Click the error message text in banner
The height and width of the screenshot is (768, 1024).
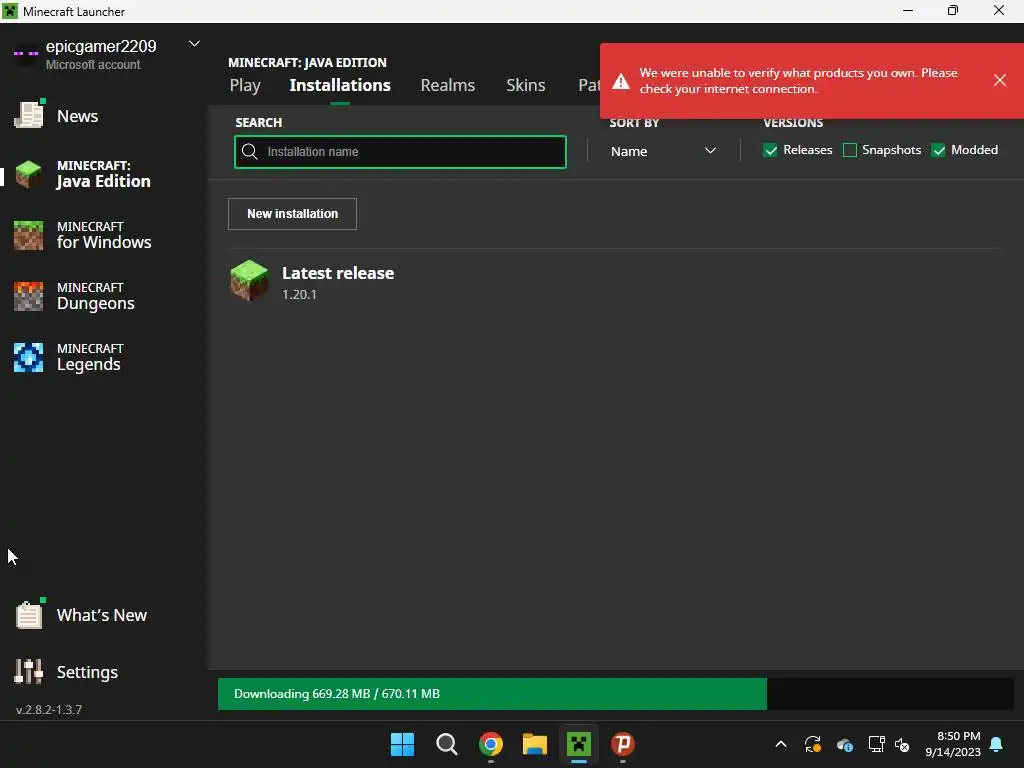798,81
